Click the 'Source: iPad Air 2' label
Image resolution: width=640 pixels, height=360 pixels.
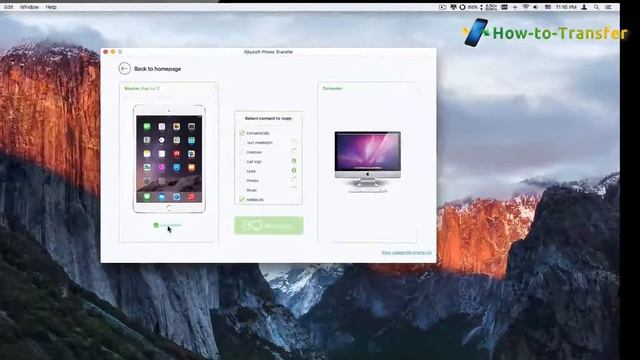142,89
